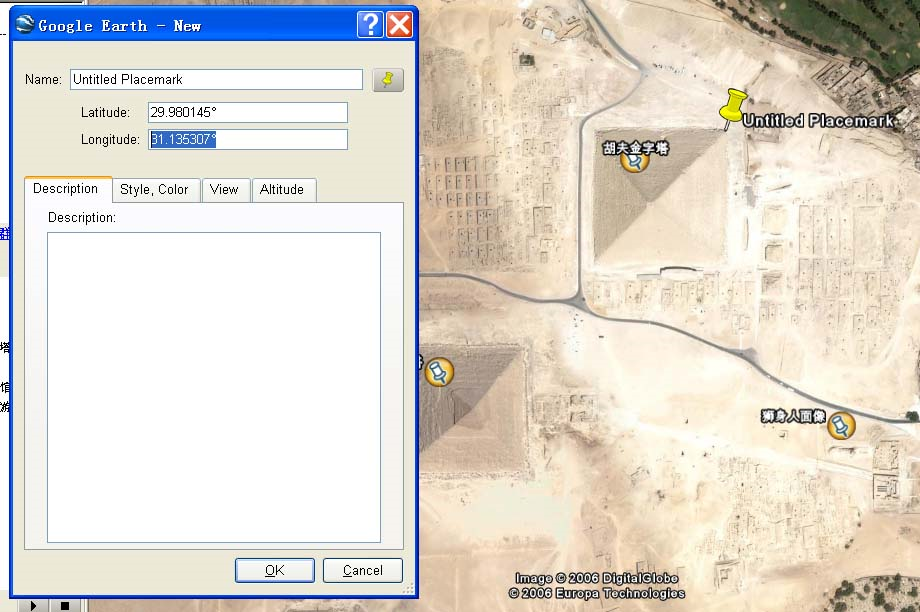Close the Google Earth New dialog
Screen dimensions: 920x612
[400, 25]
